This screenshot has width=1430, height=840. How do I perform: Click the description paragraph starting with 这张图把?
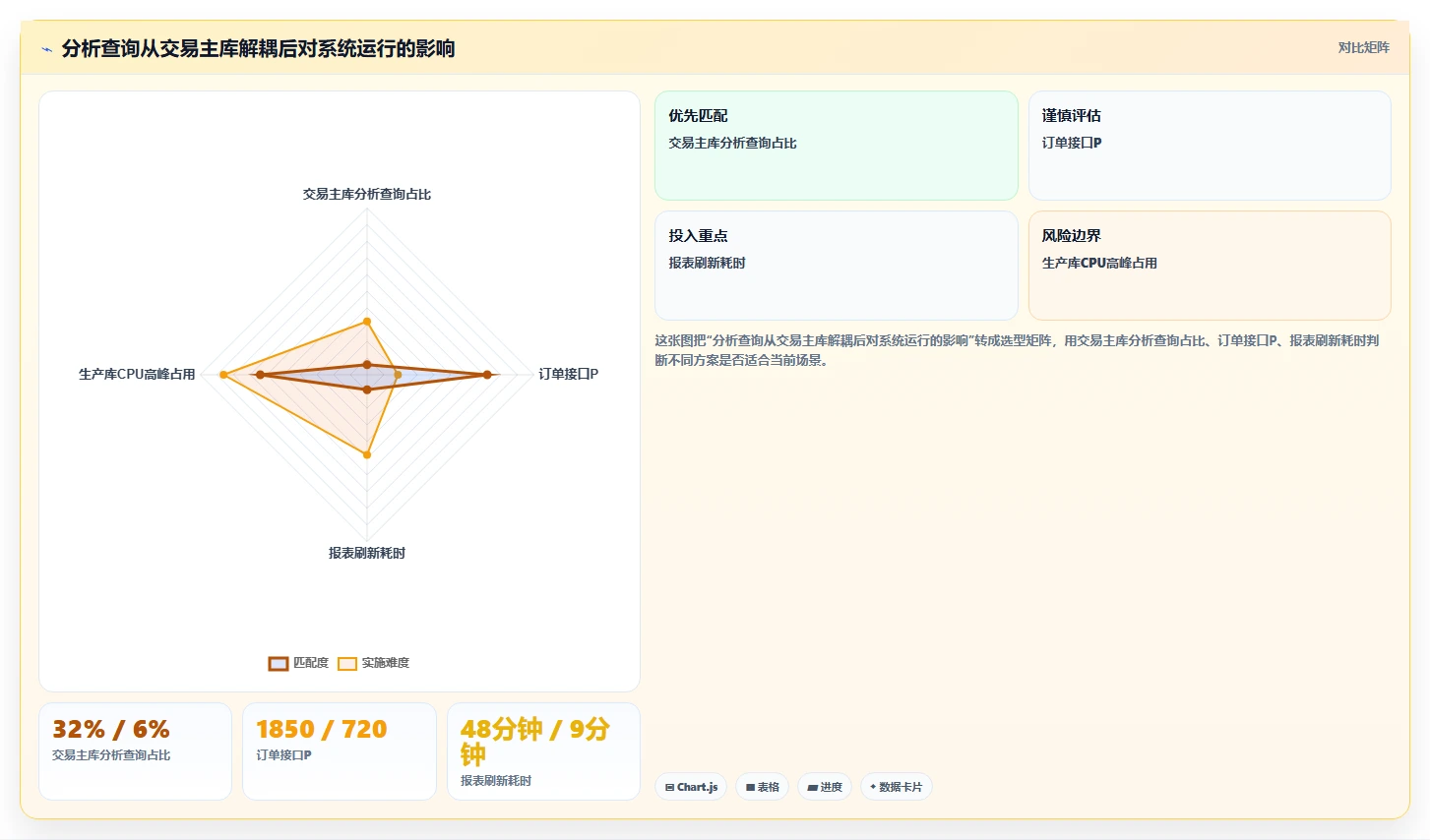tap(1017, 351)
